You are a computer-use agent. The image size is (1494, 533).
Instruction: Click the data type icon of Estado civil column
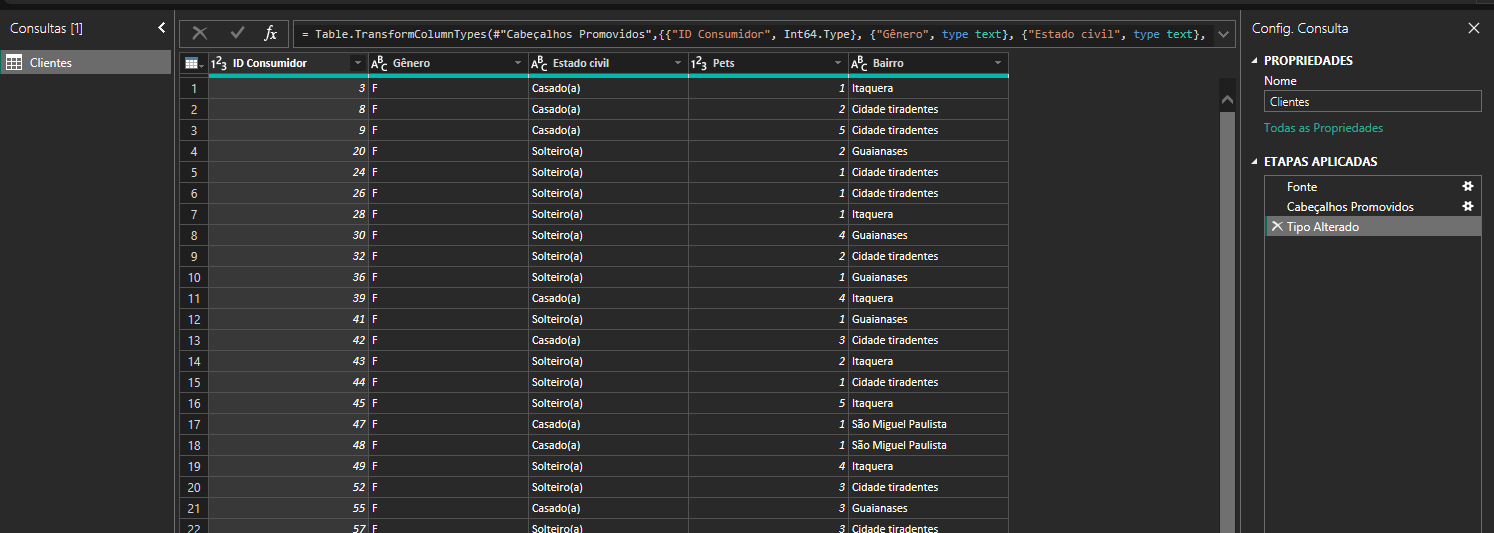(539, 63)
